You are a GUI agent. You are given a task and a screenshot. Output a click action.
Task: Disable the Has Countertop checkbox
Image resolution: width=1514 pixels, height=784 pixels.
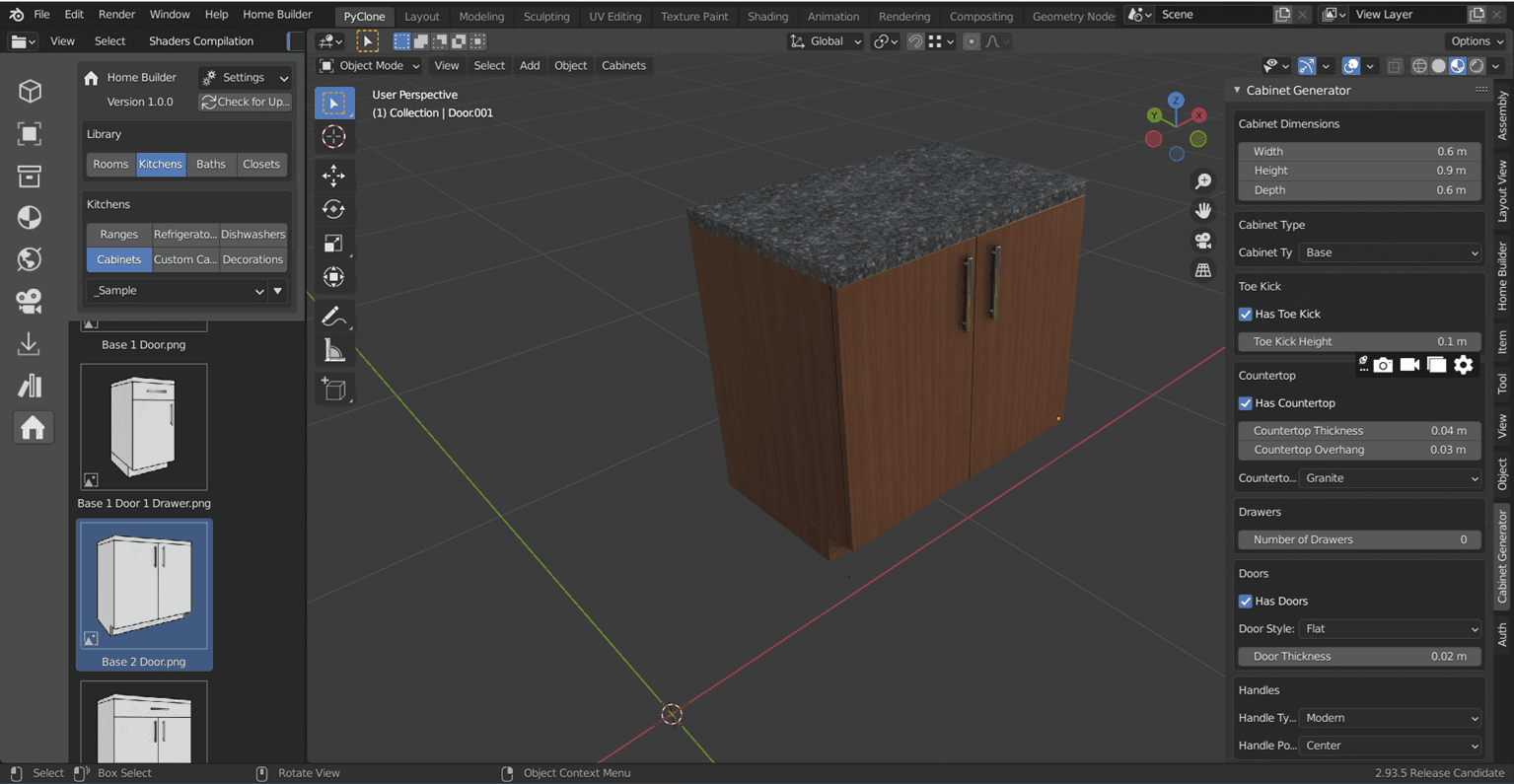[1245, 403]
